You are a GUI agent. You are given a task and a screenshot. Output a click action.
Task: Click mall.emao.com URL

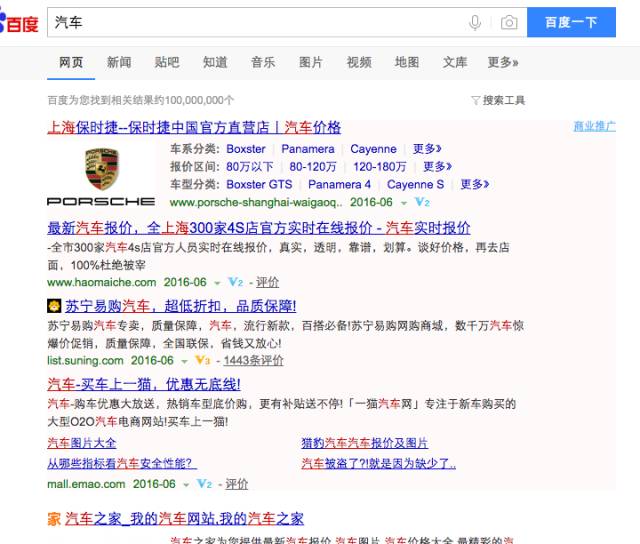(x=86, y=484)
